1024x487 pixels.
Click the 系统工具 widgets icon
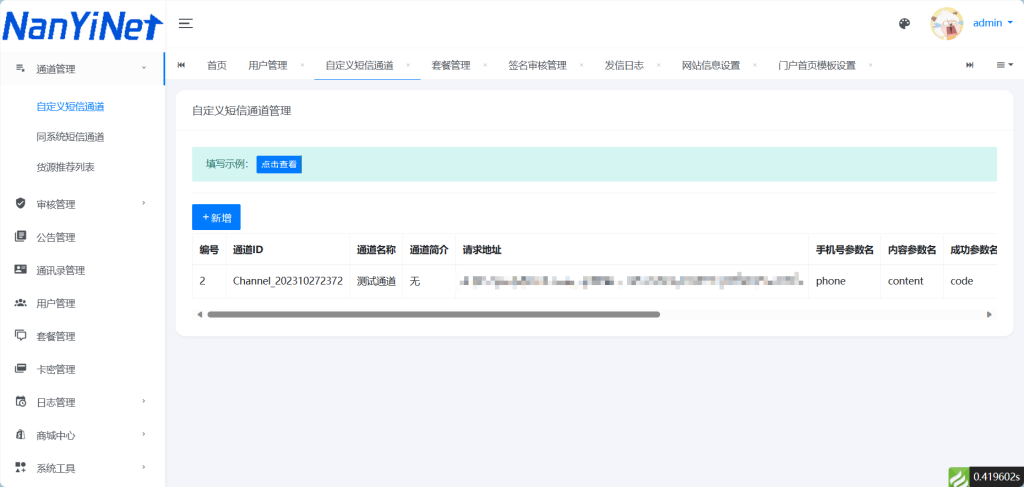tap(20, 467)
